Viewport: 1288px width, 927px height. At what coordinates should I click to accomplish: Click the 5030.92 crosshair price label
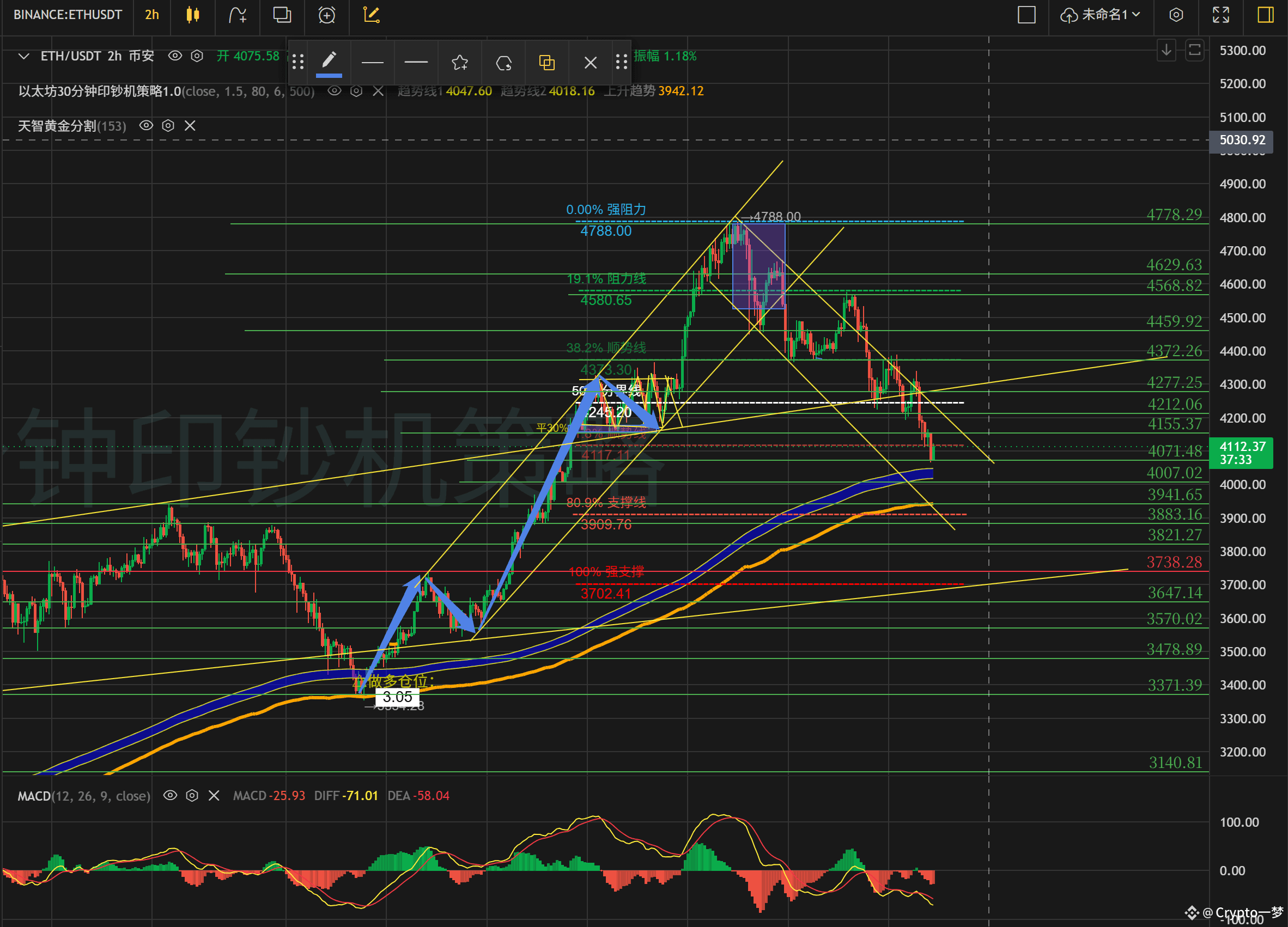(x=1242, y=139)
